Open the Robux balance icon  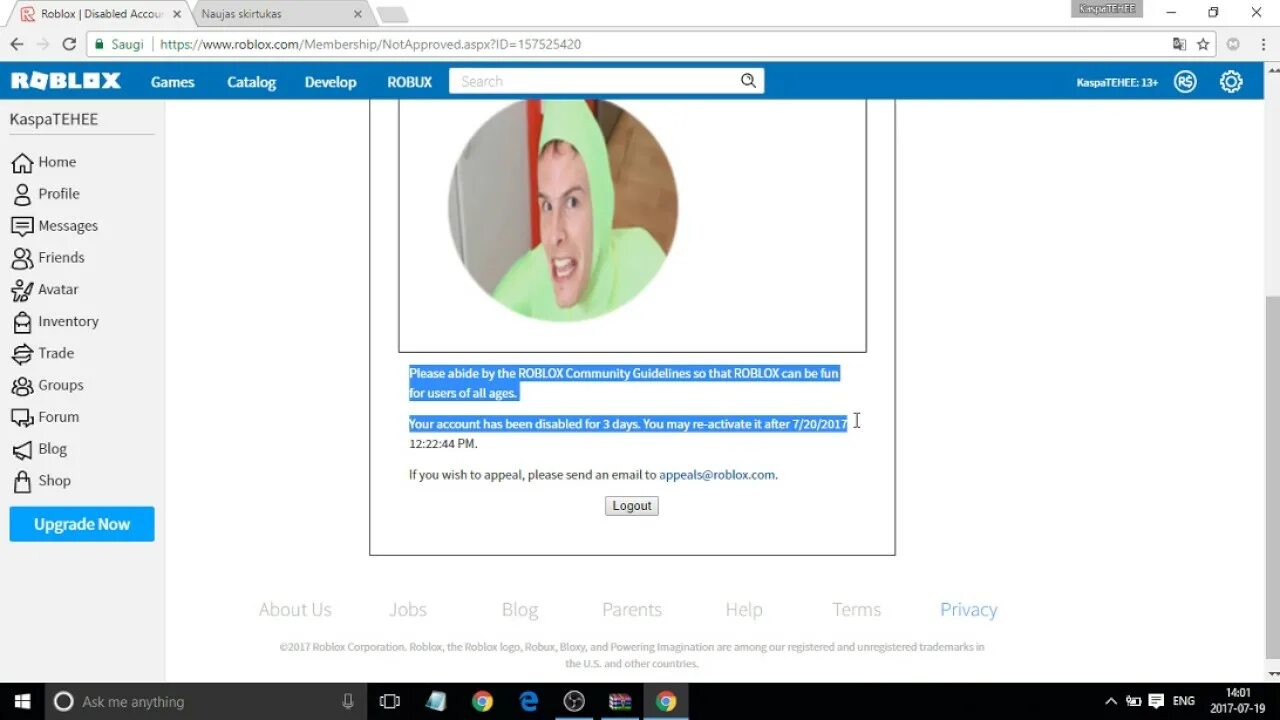click(x=1185, y=82)
